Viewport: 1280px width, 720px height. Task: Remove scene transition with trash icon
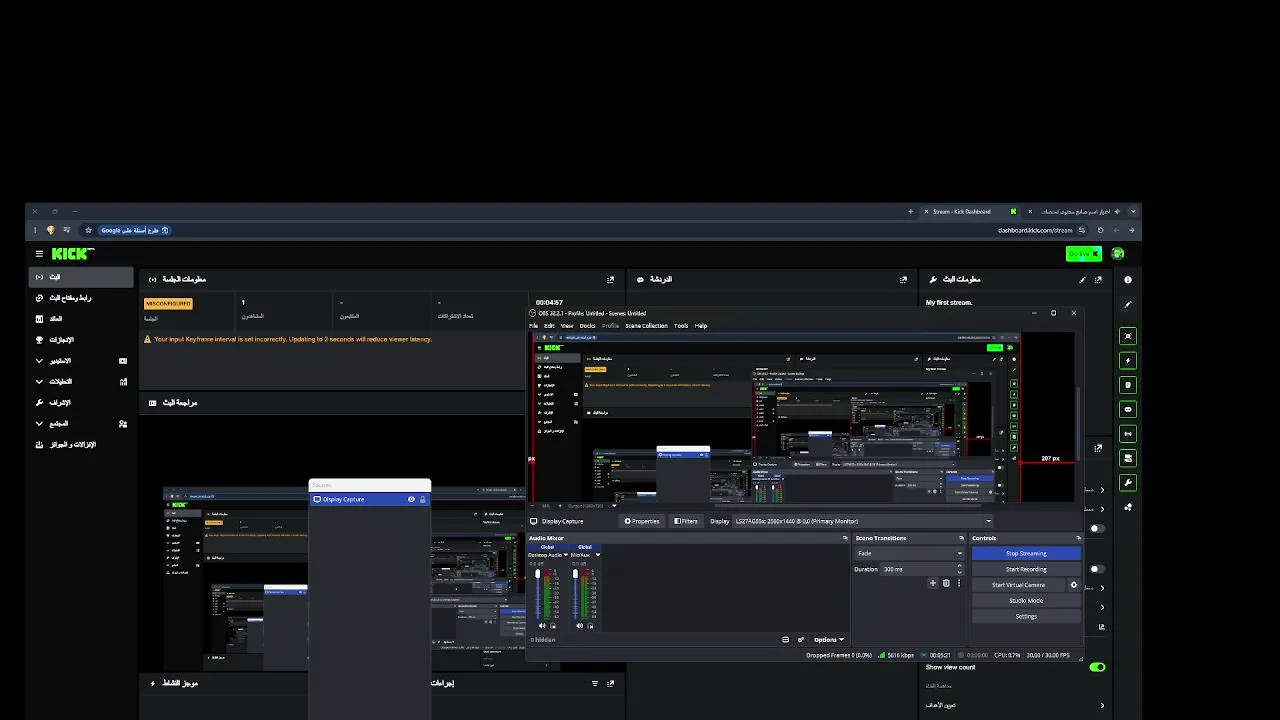(x=946, y=583)
